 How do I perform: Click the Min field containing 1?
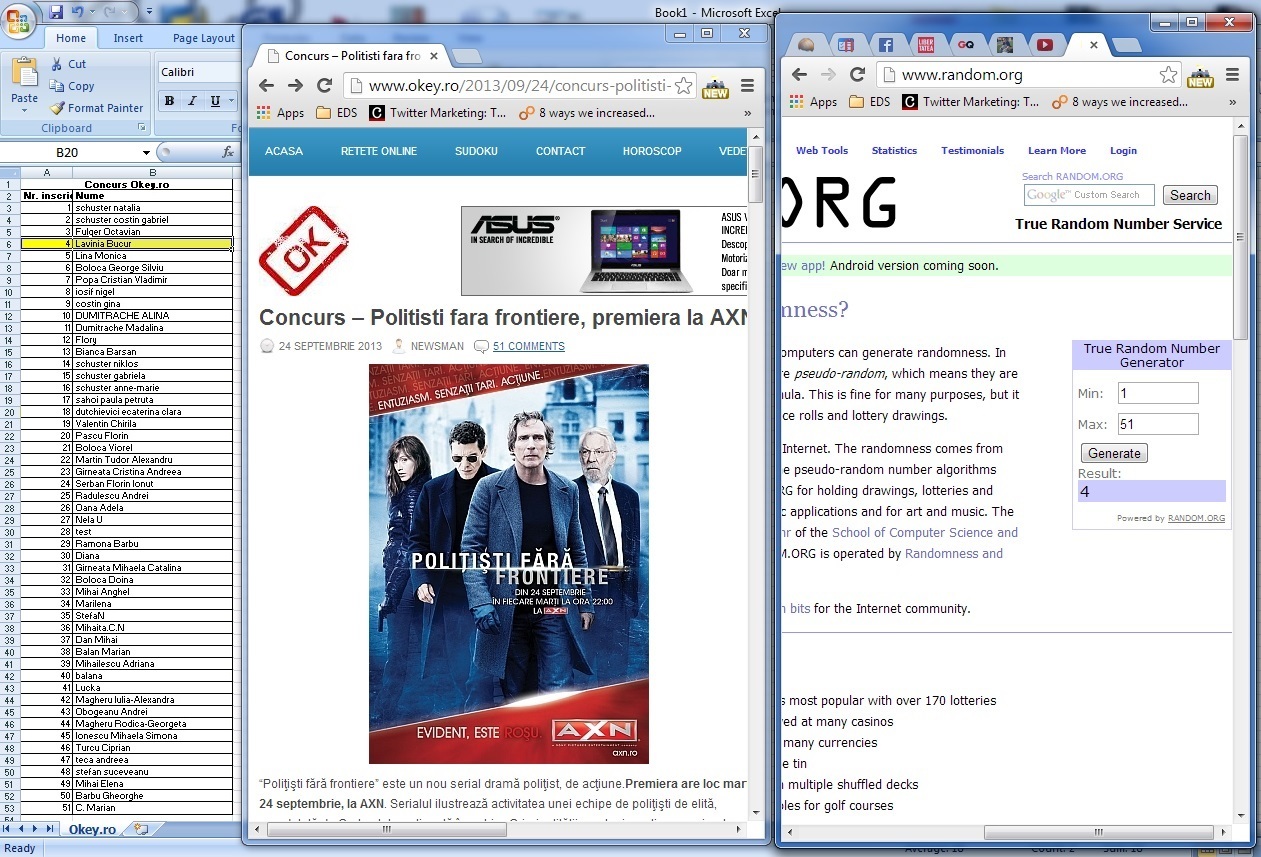click(1158, 393)
